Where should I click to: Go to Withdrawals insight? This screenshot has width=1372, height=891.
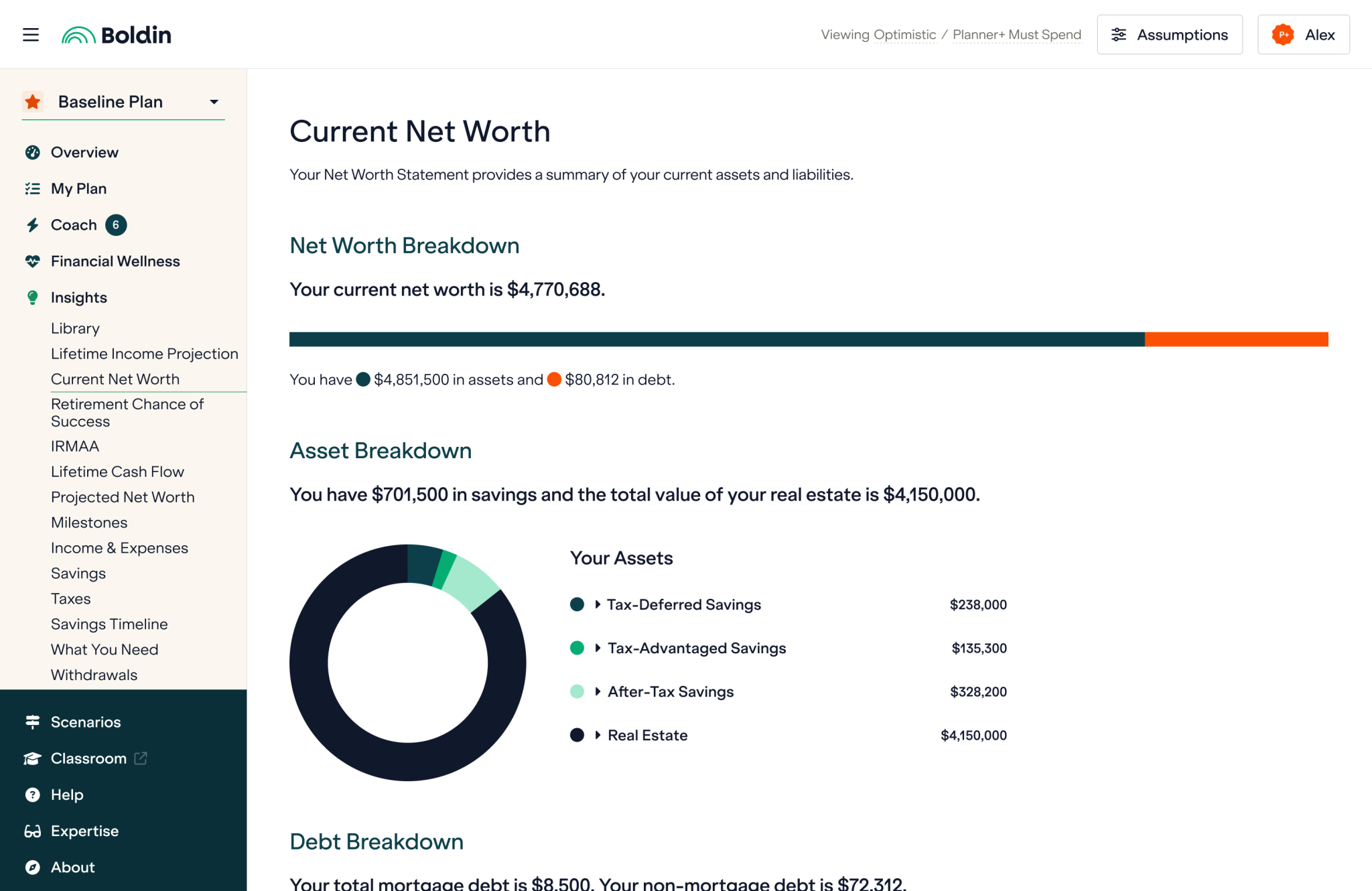[x=94, y=675]
